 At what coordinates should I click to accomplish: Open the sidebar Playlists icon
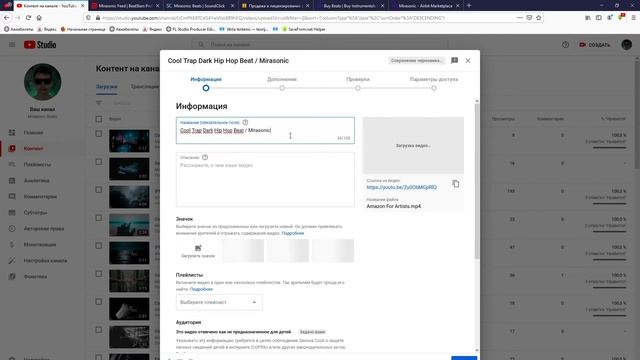12,164
